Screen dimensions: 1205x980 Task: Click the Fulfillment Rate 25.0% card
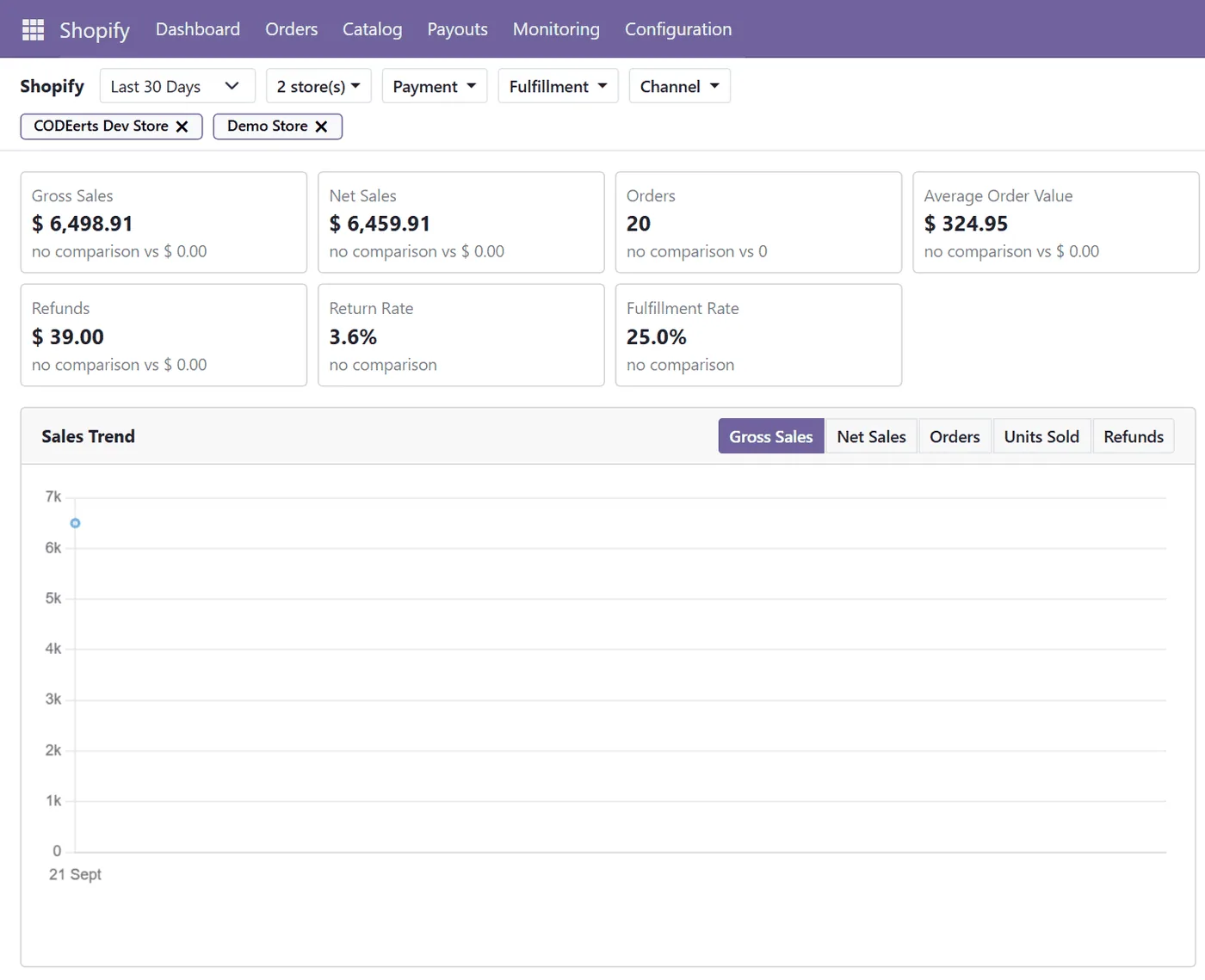point(758,336)
